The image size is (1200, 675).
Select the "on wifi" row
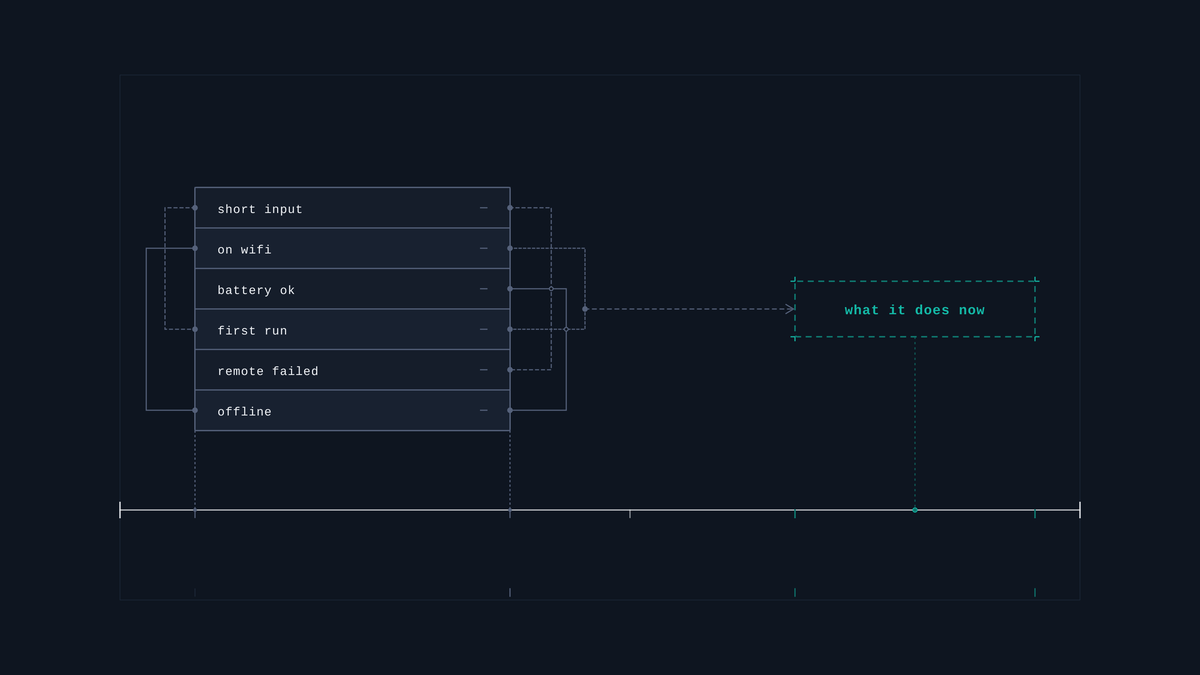[x=352, y=248]
